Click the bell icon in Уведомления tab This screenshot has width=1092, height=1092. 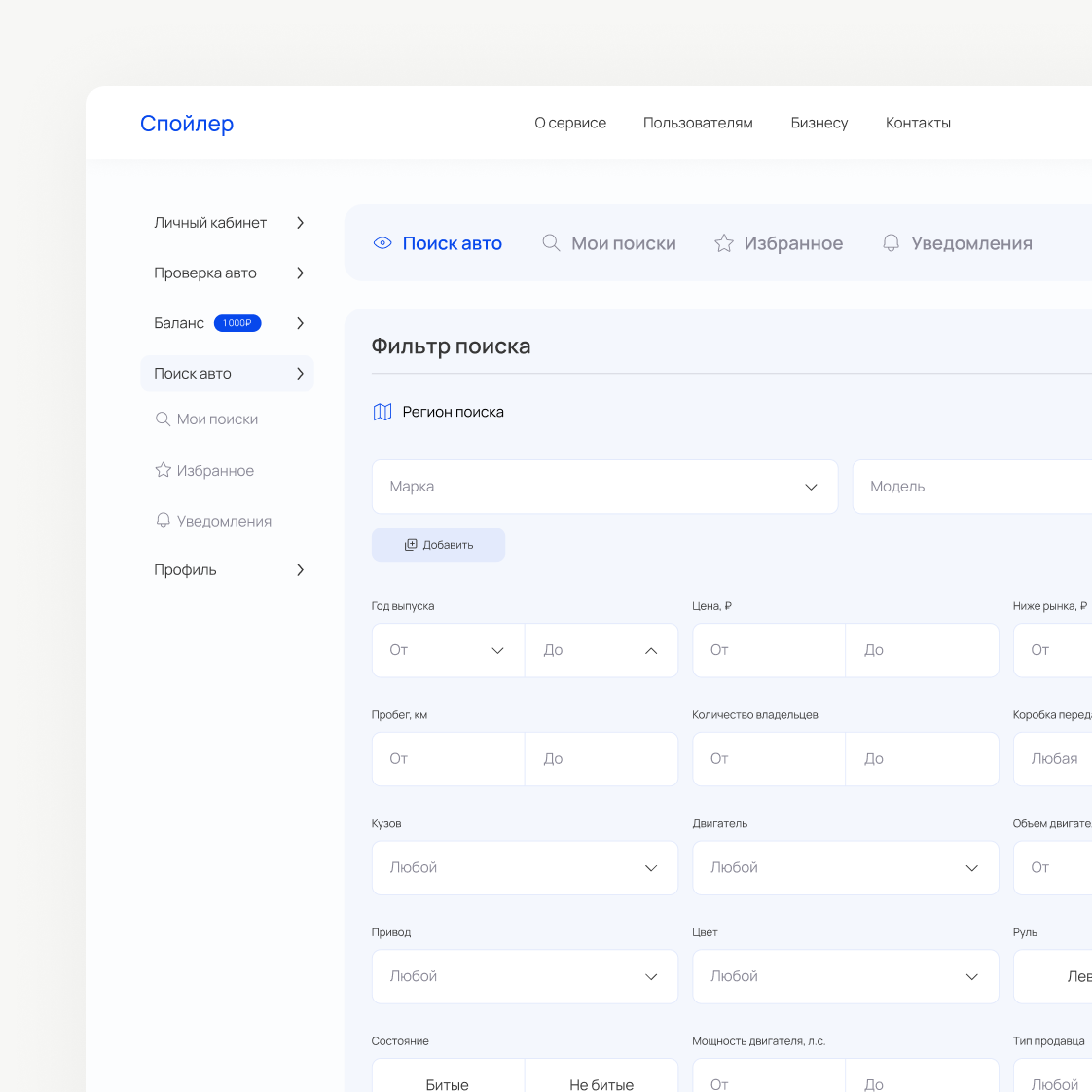(x=891, y=242)
